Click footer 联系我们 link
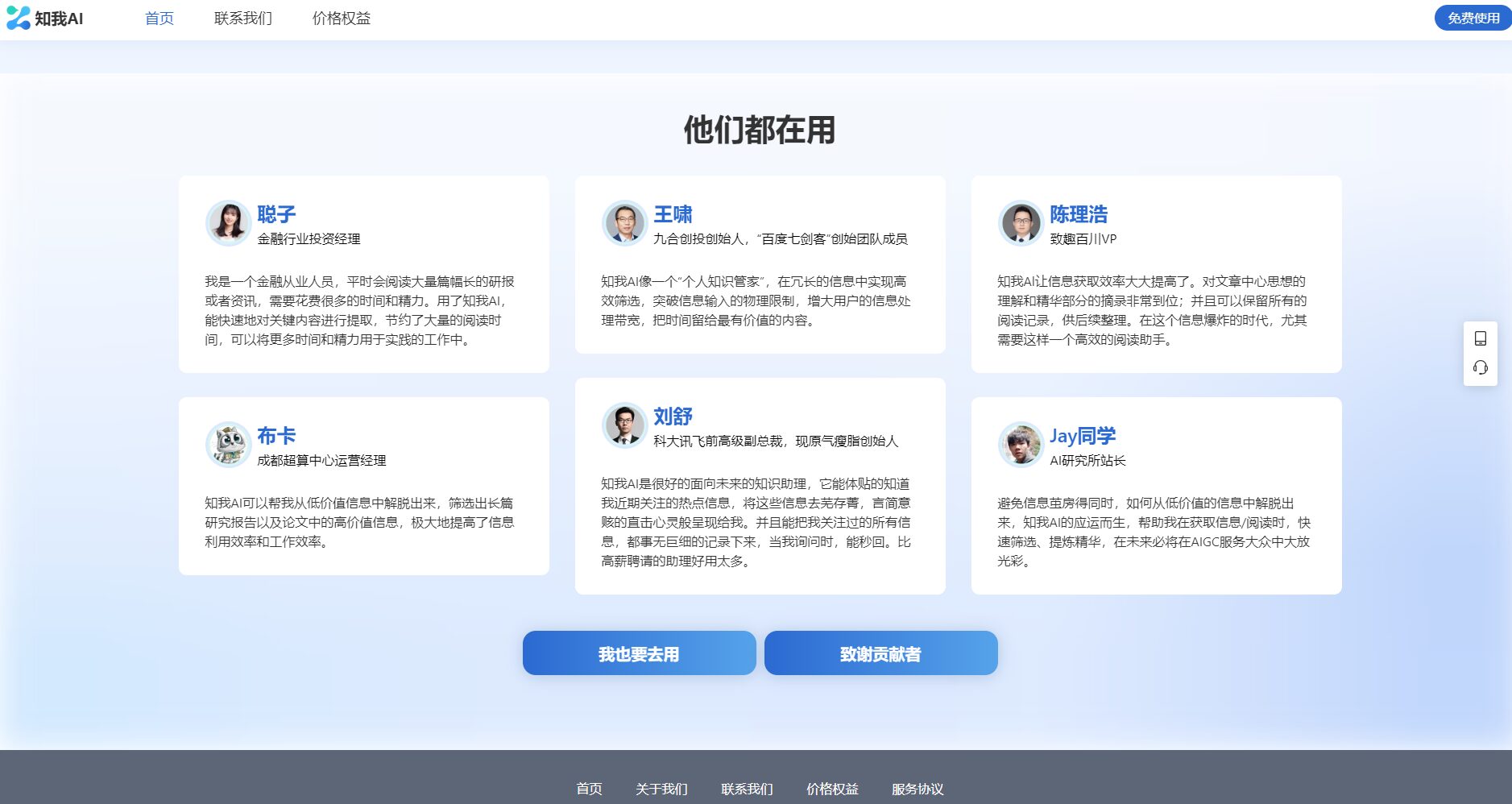Screen dimensions: 1512x804 [747, 789]
